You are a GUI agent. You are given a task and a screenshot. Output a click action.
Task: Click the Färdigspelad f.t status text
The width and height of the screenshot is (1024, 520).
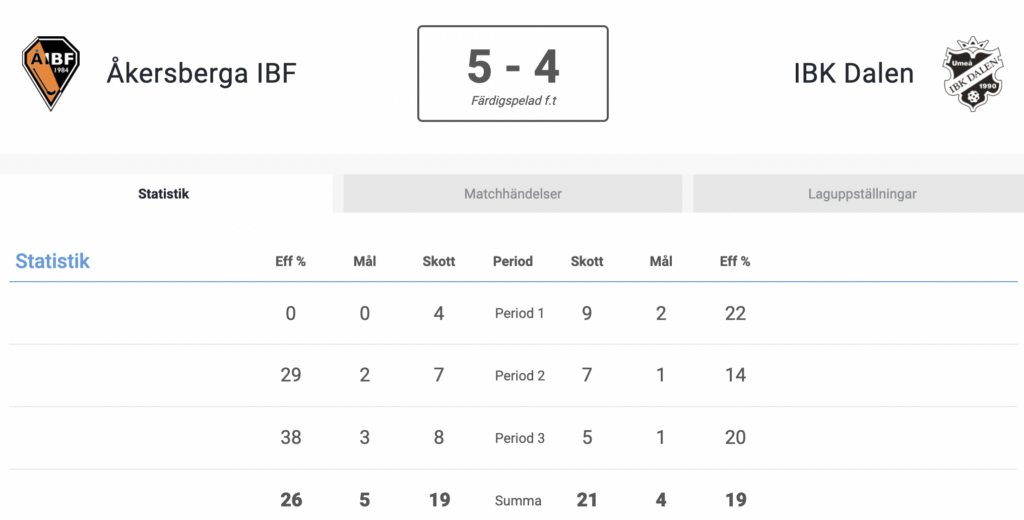click(513, 101)
